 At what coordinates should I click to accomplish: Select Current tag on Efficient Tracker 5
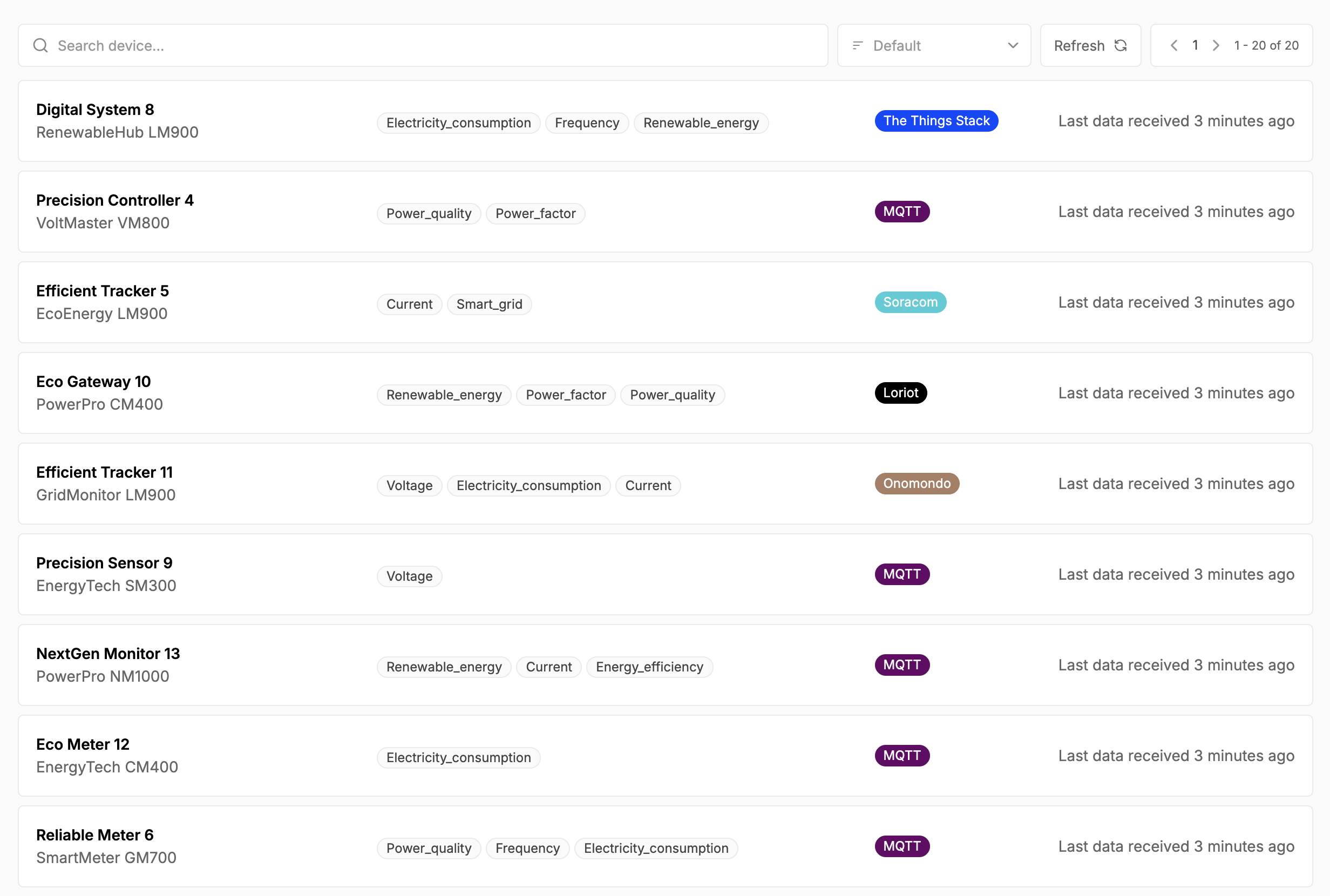(x=410, y=304)
